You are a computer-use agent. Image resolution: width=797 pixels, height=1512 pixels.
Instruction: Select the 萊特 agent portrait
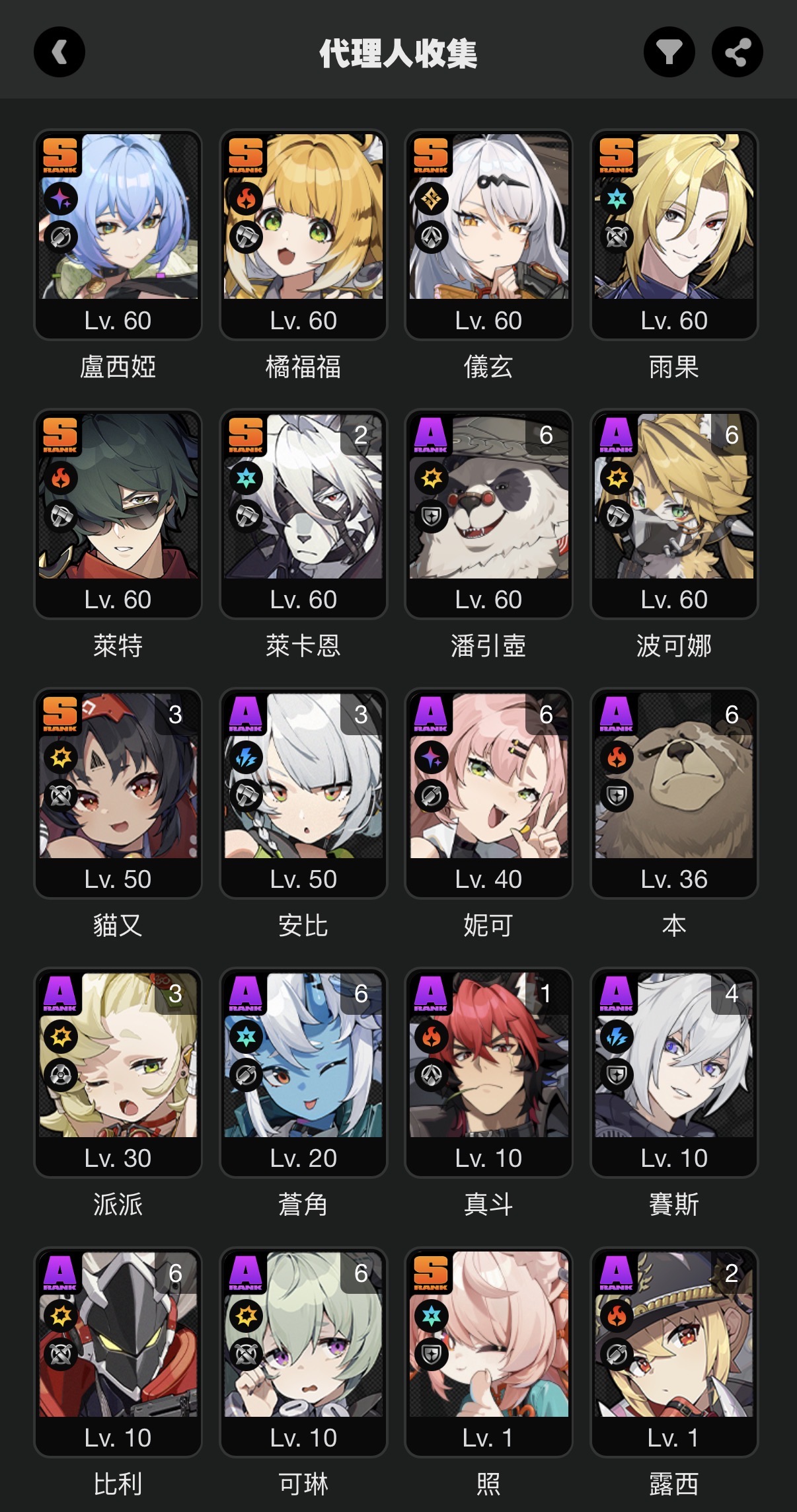click(x=118, y=496)
